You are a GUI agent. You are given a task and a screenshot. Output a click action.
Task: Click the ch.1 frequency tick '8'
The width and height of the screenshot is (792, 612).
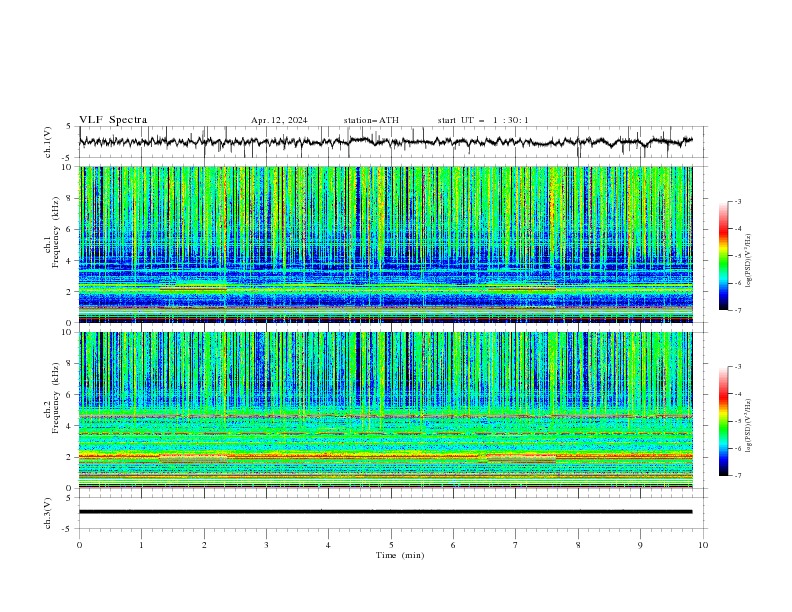coord(70,198)
